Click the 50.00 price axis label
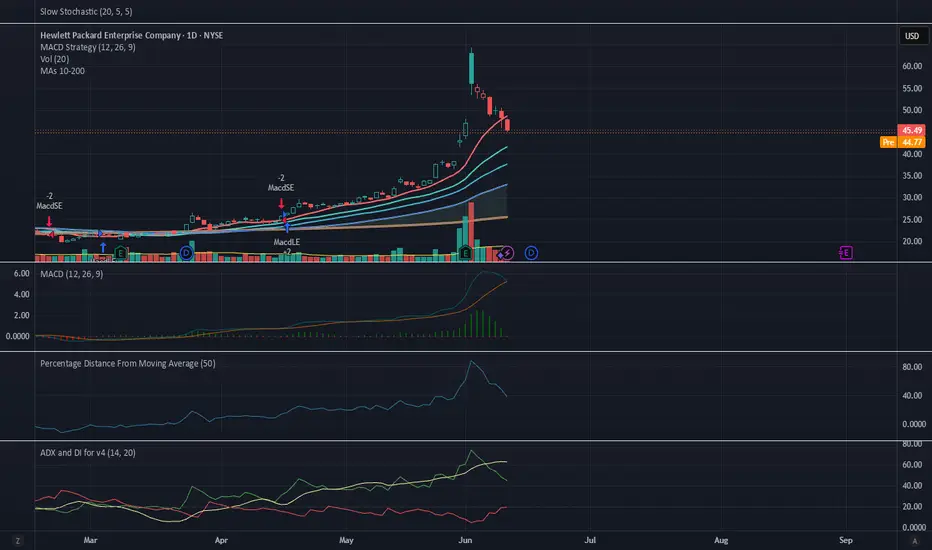 pyautogui.click(x=912, y=110)
